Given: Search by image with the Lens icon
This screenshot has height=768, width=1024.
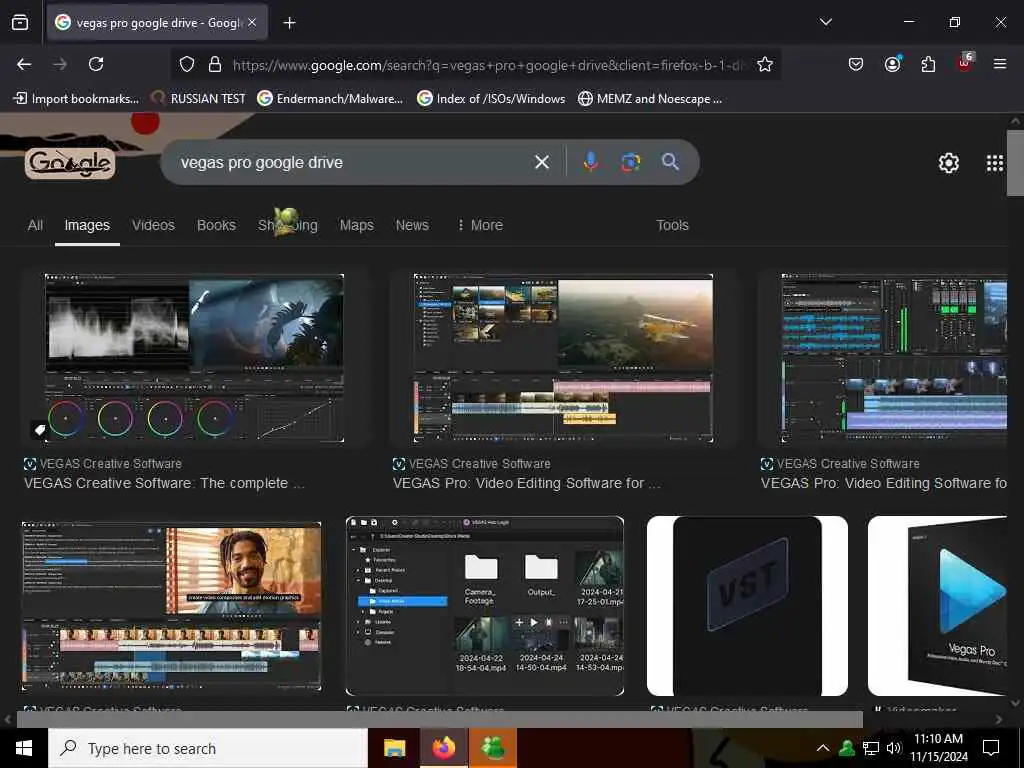Looking at the screenshot, I should click(x=630, y=162).
